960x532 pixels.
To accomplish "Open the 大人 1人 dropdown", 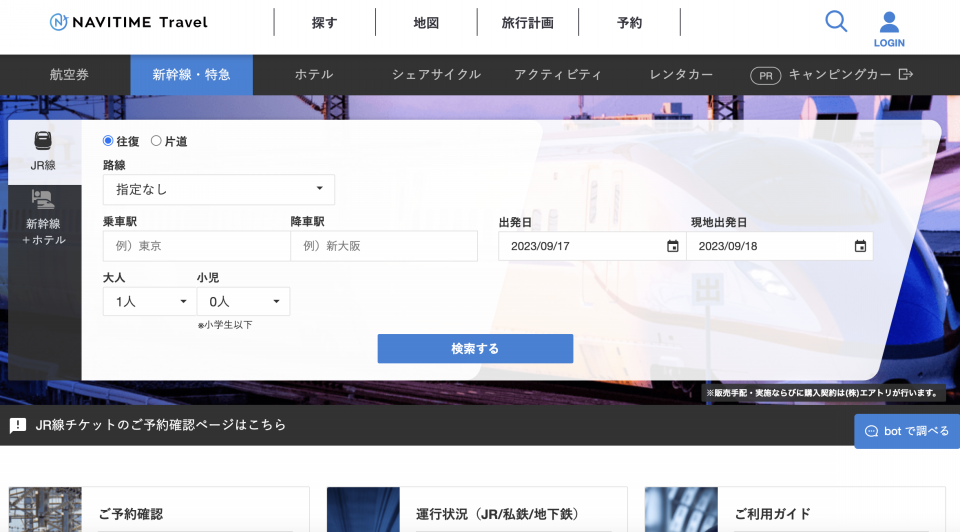I will (149, 301).
